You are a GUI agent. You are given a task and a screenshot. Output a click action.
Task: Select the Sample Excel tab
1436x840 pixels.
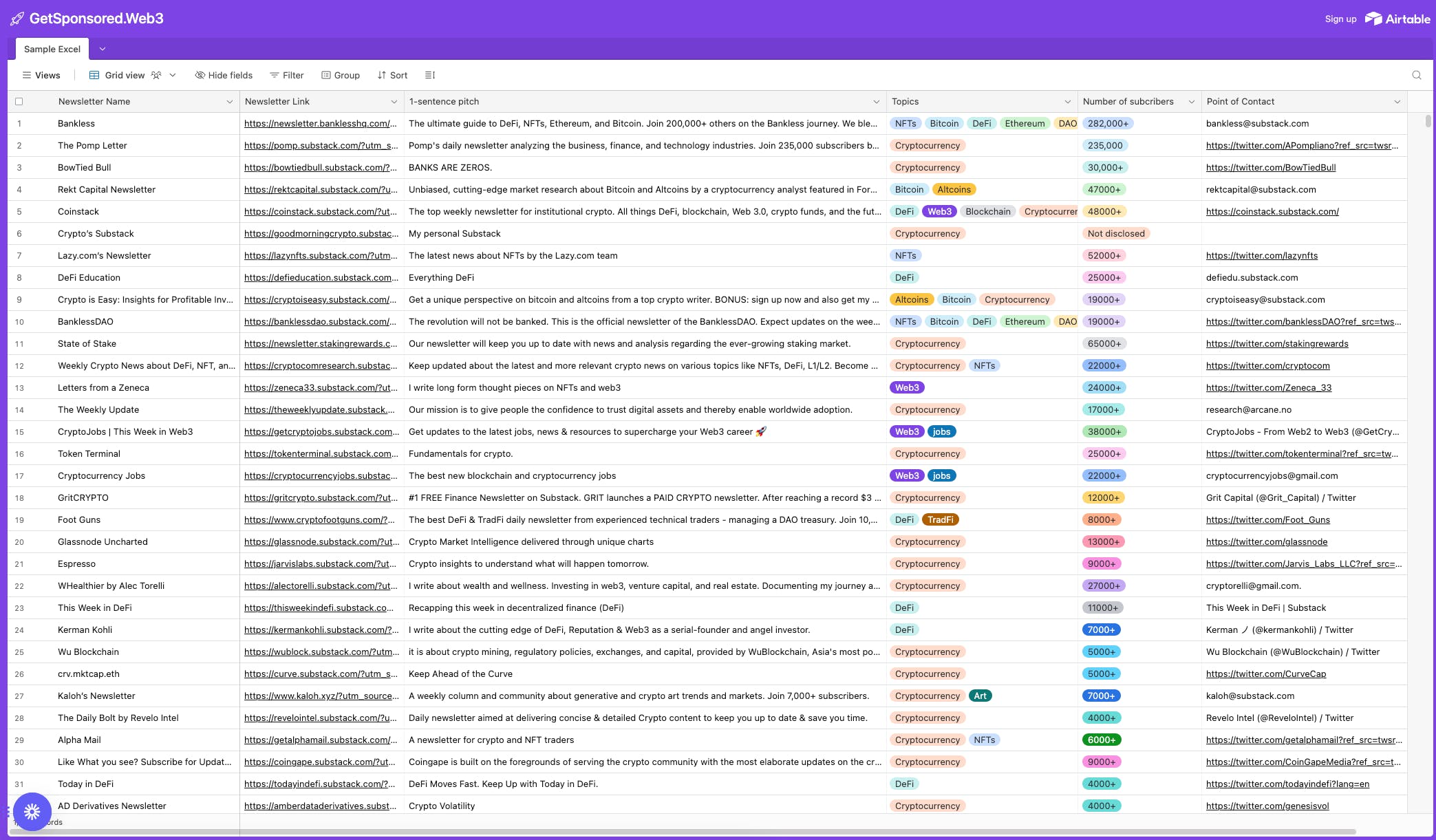pos(52,49)
